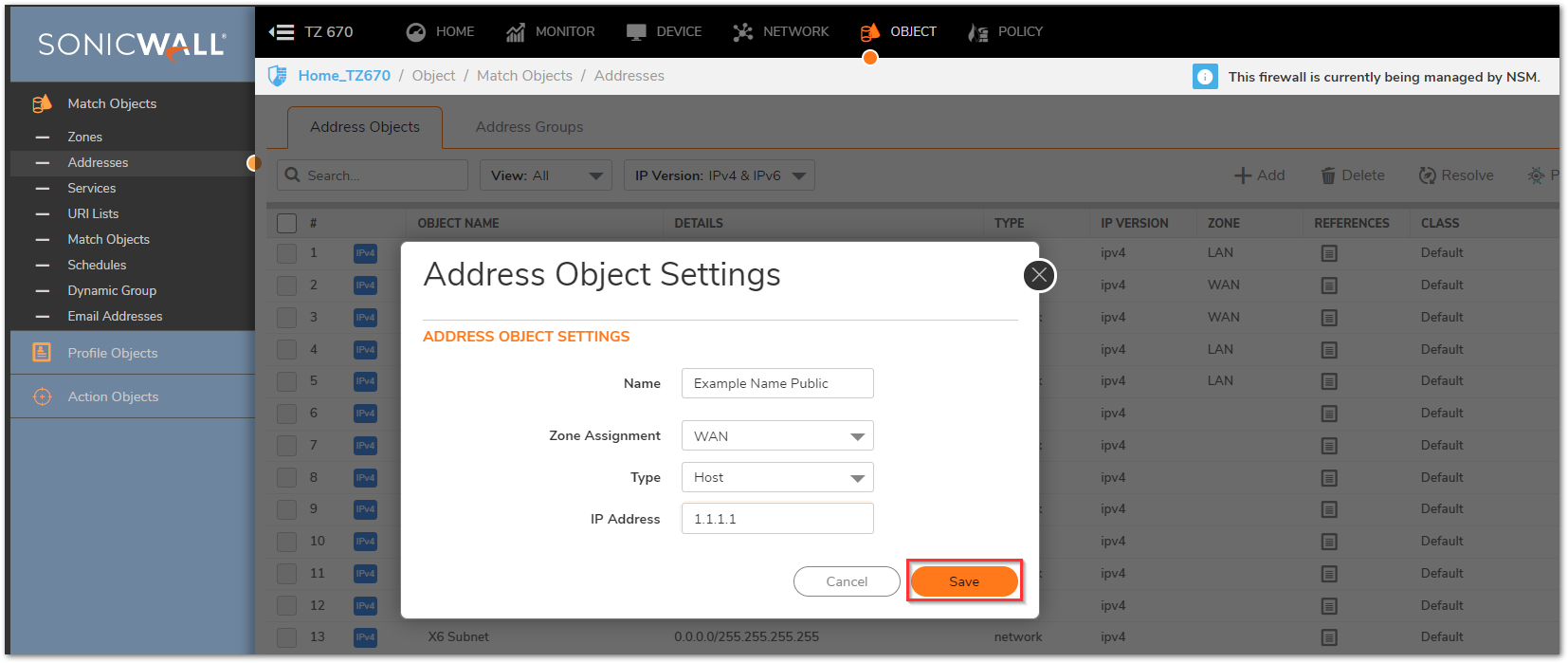Screen dimensions: 1568x663
Task: Open references icon for row 1
Action: (1329, 253)
